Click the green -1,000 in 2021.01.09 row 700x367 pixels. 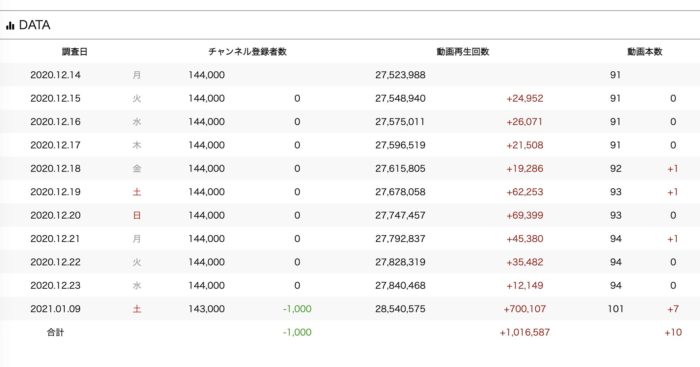pos(297,309)
